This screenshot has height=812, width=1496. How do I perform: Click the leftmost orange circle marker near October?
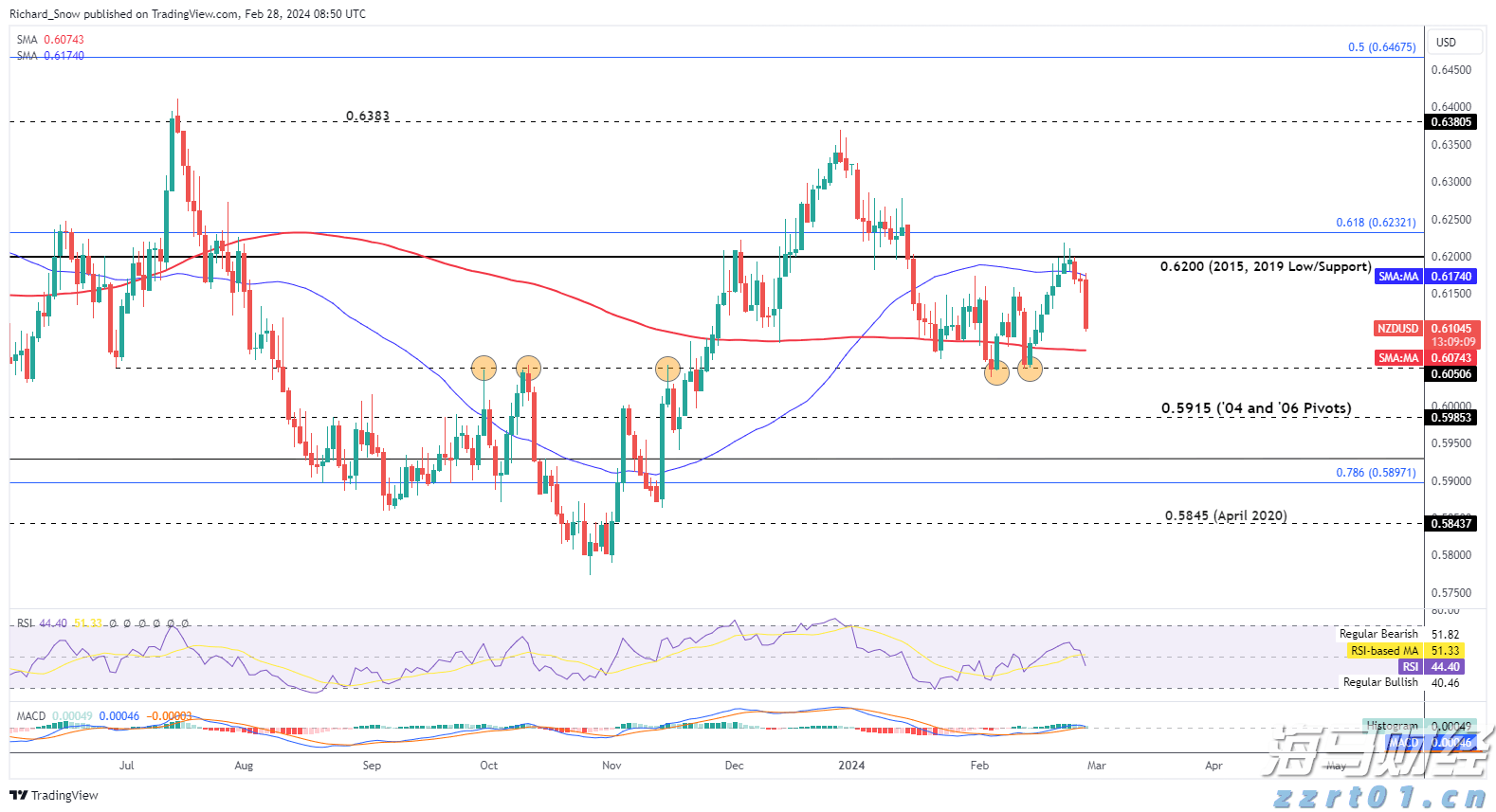[483, 368]
